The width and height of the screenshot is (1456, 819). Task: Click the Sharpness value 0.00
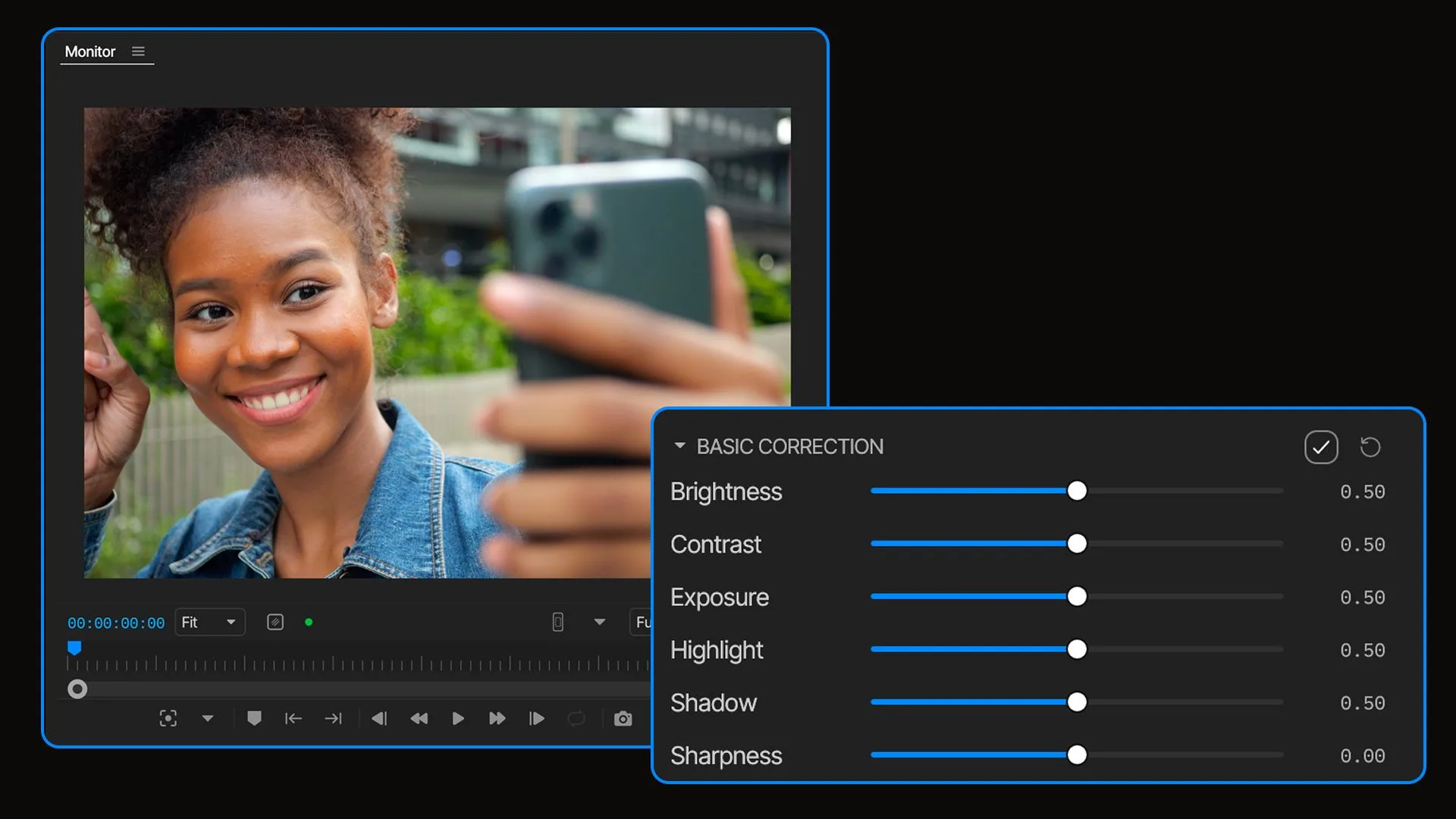point(1363,756)
